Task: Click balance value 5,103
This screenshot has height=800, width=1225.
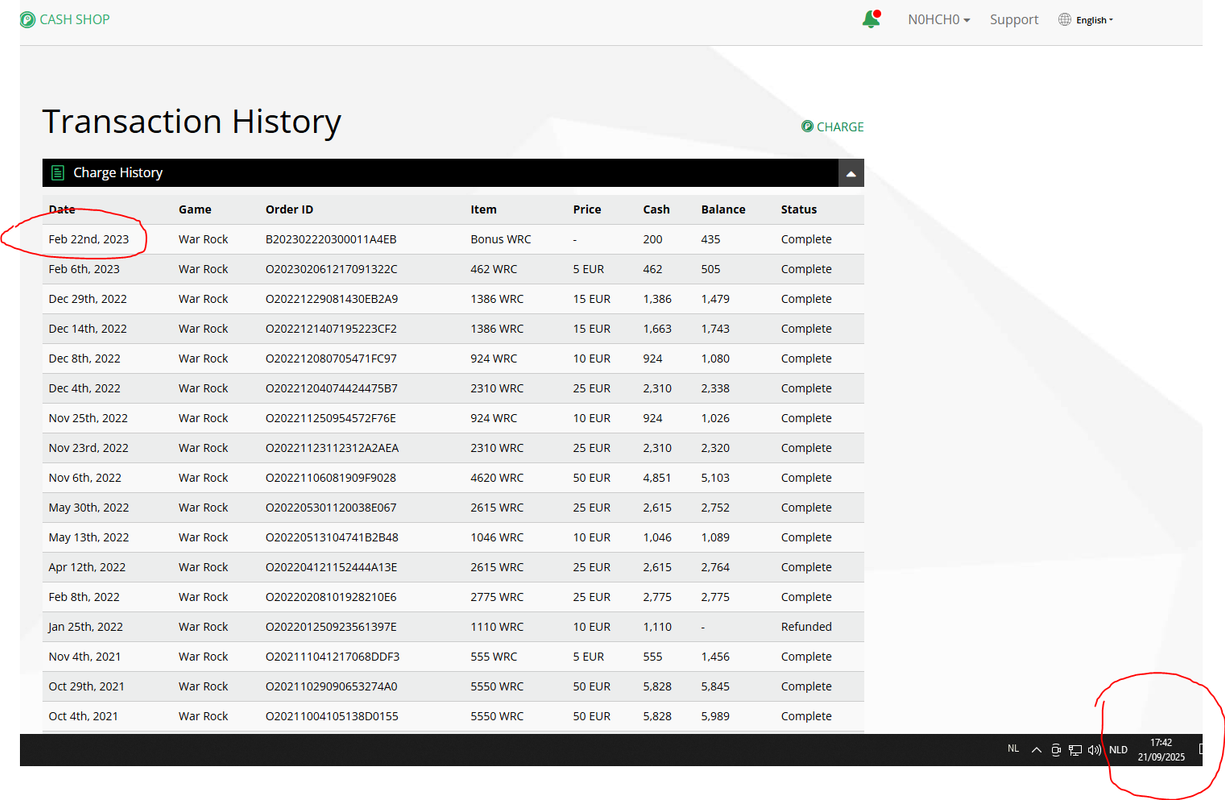Action: click(x=715, y=478)
